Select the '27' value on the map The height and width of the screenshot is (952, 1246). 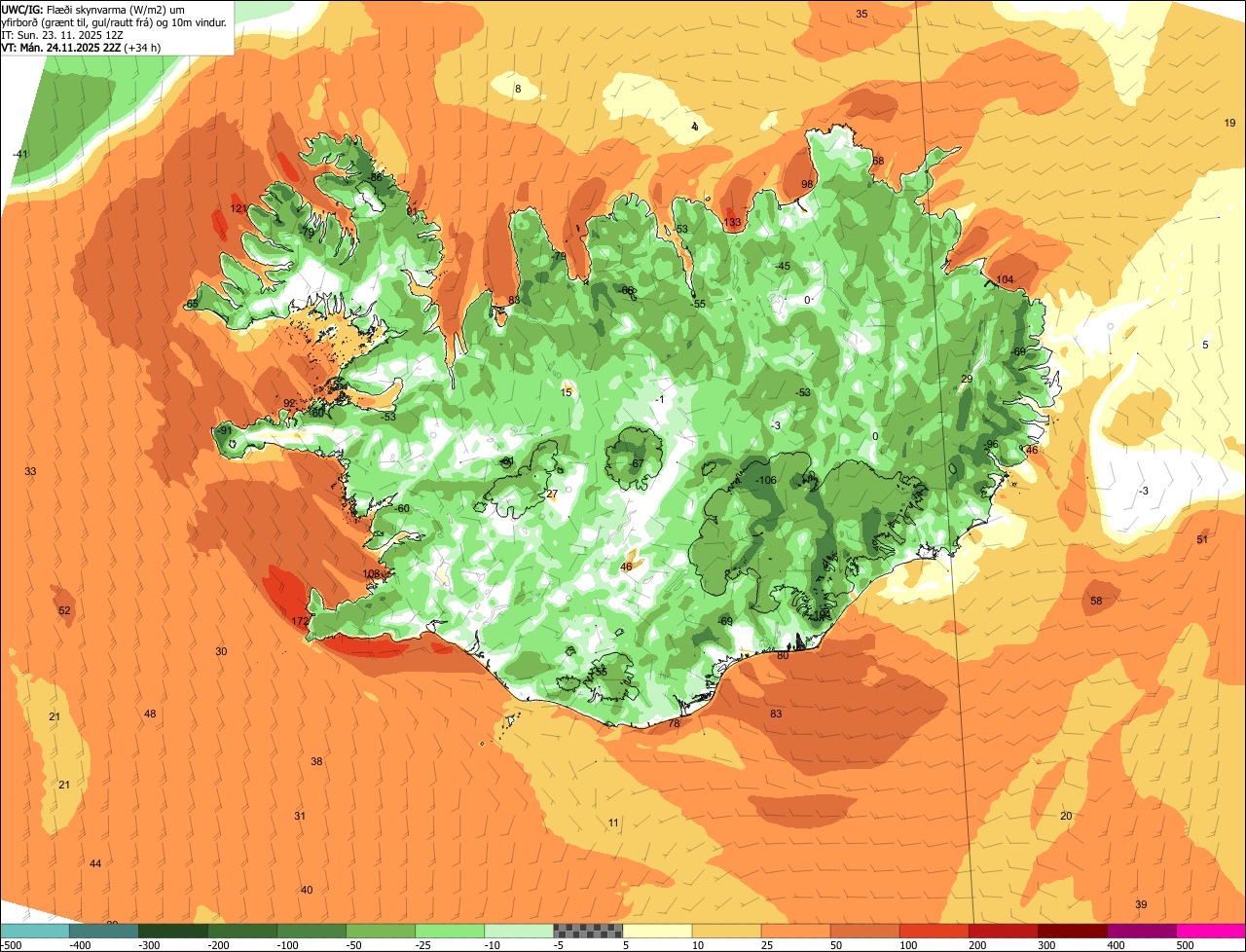point(552,494)
